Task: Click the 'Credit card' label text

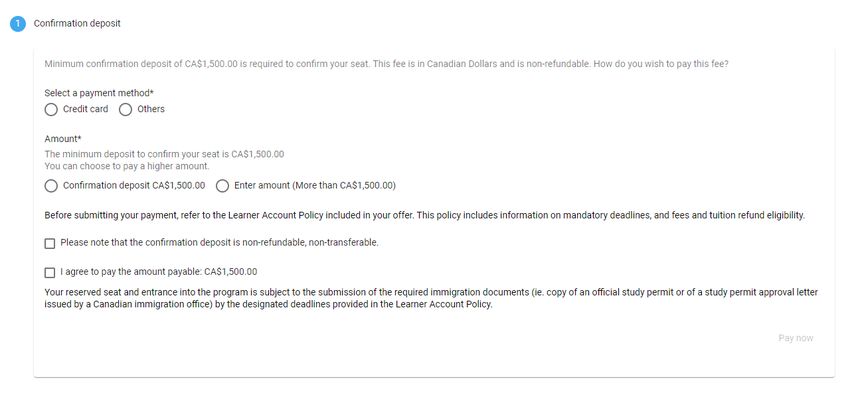Action: 86,109
